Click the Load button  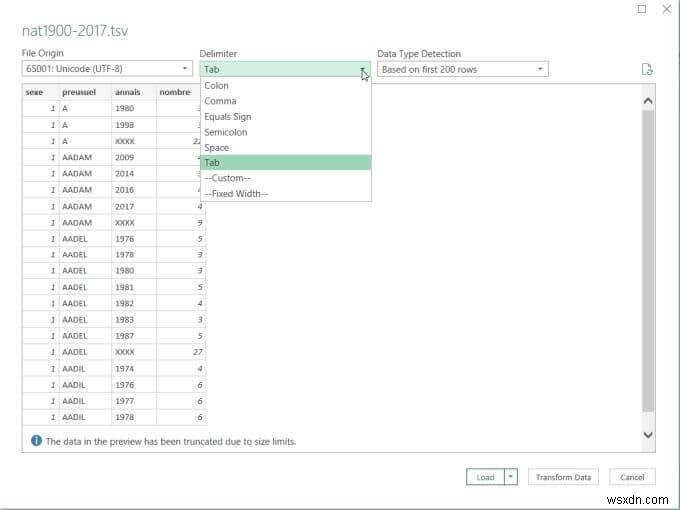(485, 477)
